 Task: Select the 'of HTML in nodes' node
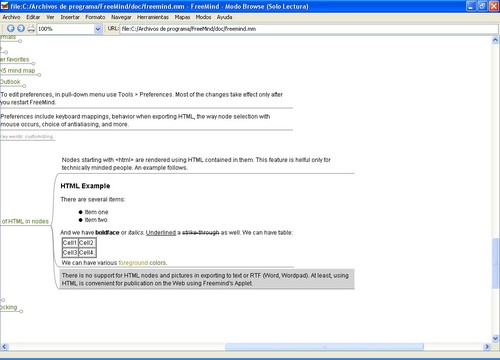click(25, 221)
